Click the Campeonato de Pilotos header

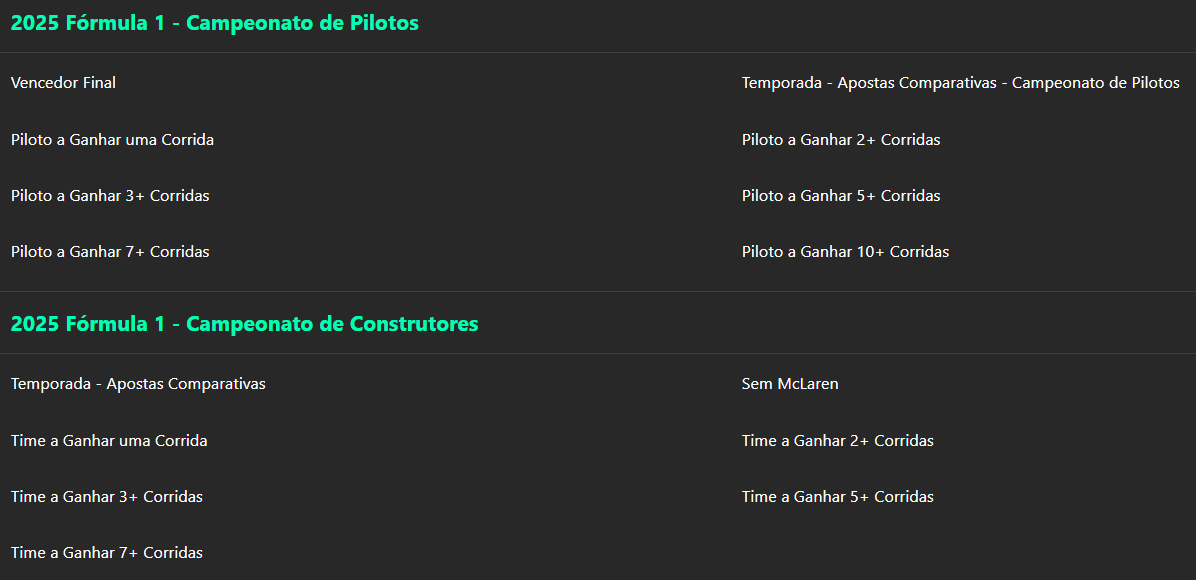tap(214, 23)
